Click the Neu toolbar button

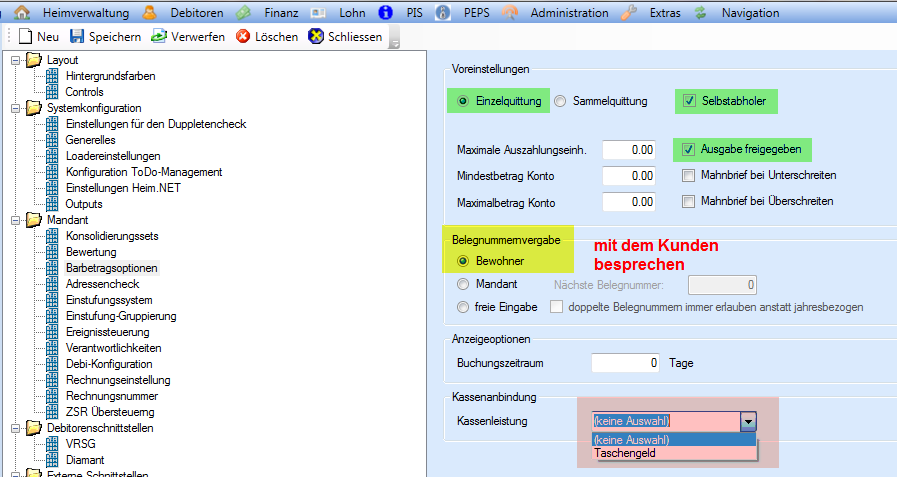click(39, 37)
